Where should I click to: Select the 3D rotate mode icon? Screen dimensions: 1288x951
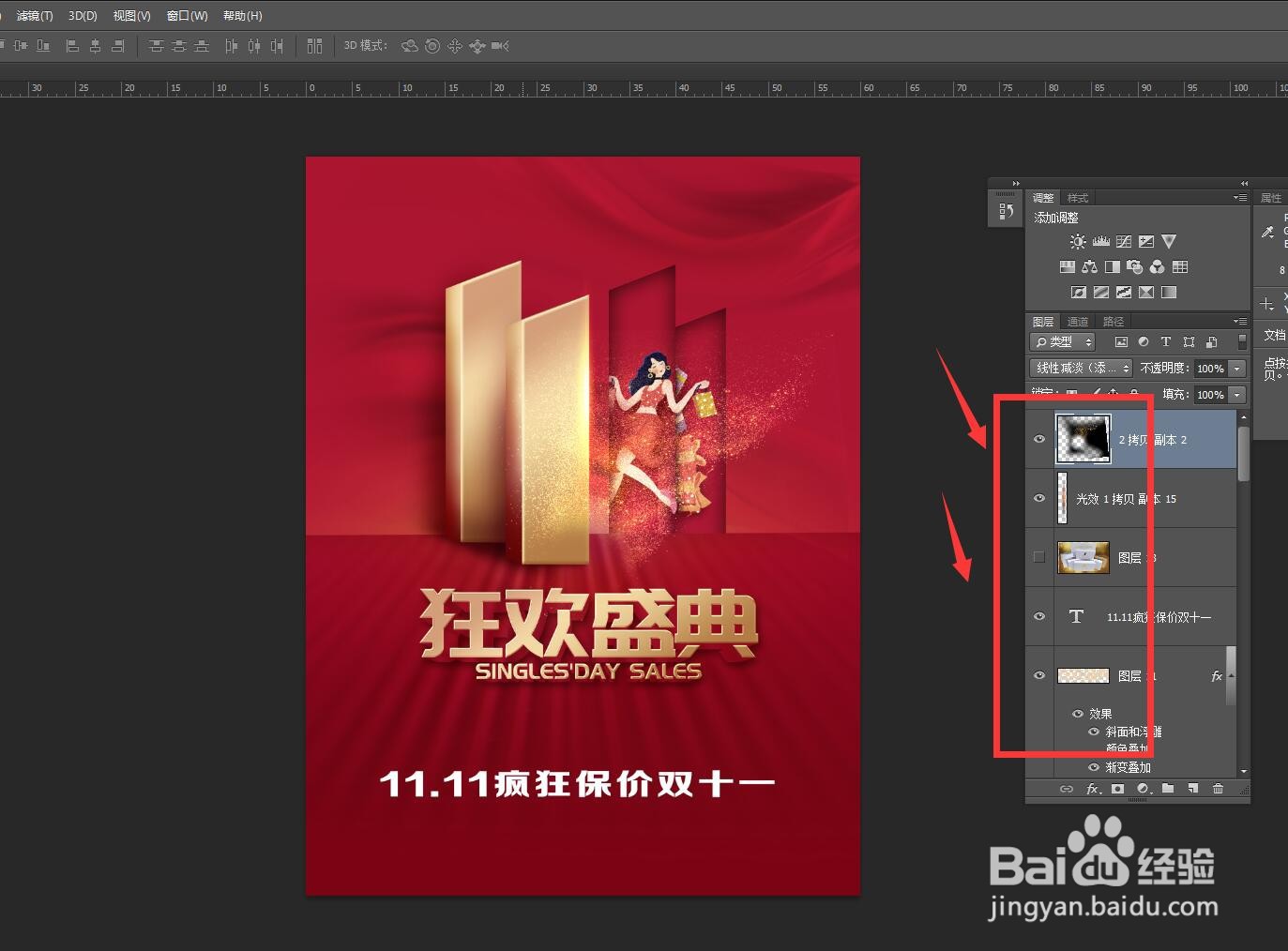point(409,45)
